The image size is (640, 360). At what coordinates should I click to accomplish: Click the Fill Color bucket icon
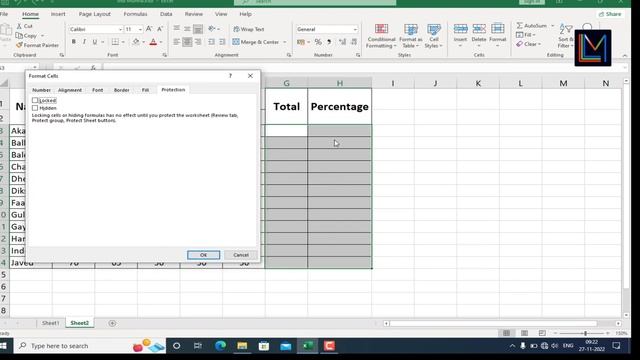coord(136,42)
